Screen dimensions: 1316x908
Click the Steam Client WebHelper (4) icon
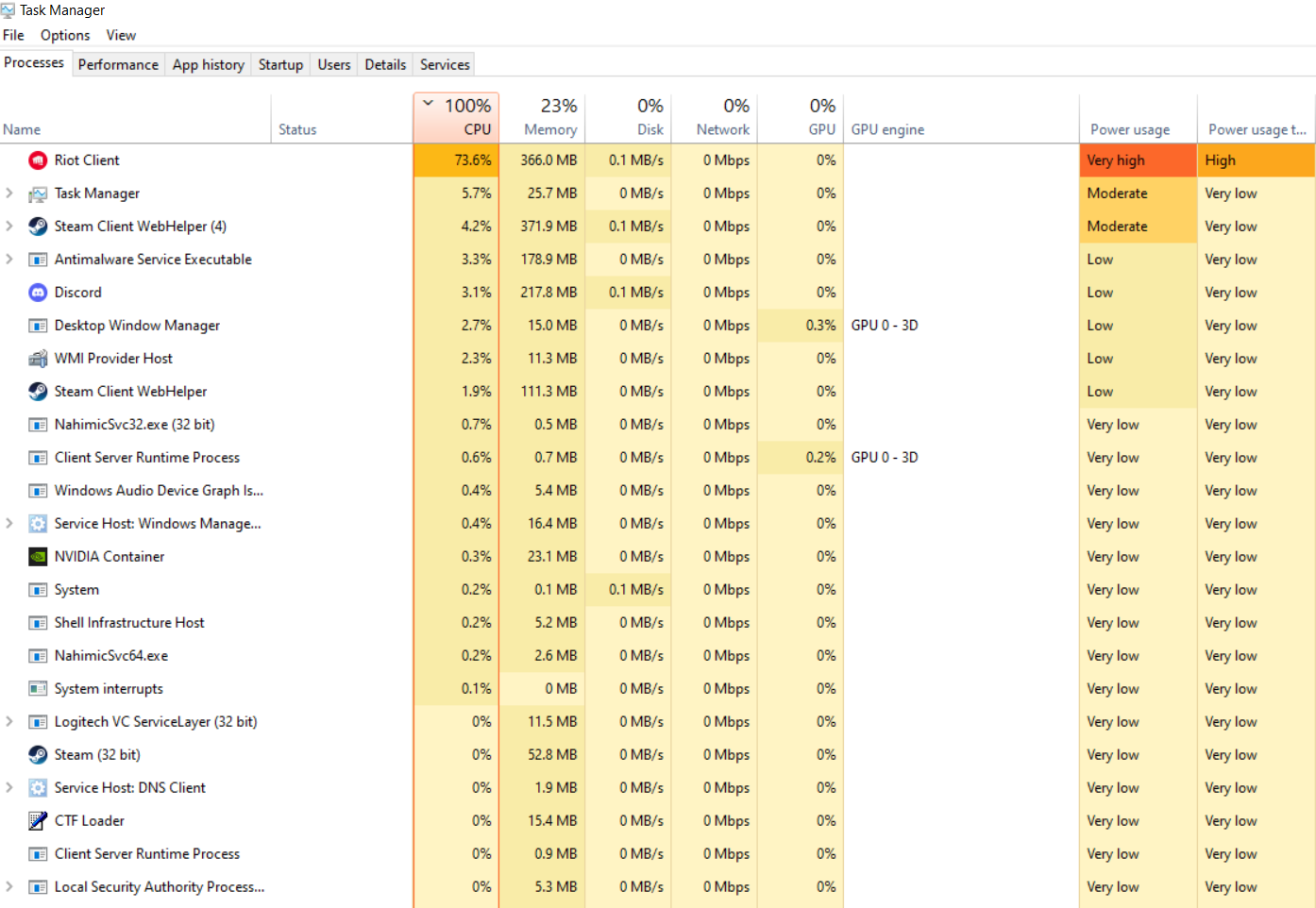tap(38, 227)
